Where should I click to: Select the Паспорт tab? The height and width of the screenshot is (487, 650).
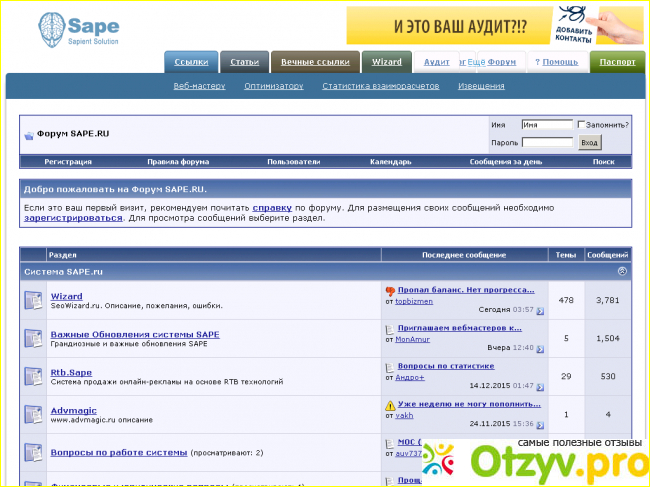(617, 62)
